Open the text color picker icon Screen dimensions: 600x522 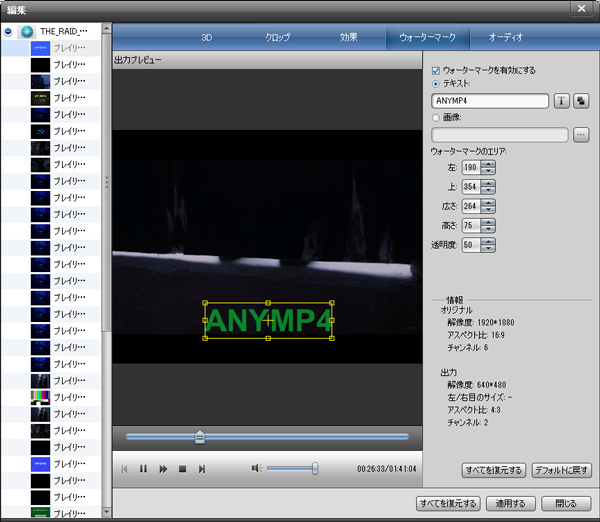pyautogui.click(x=581, y=101)
